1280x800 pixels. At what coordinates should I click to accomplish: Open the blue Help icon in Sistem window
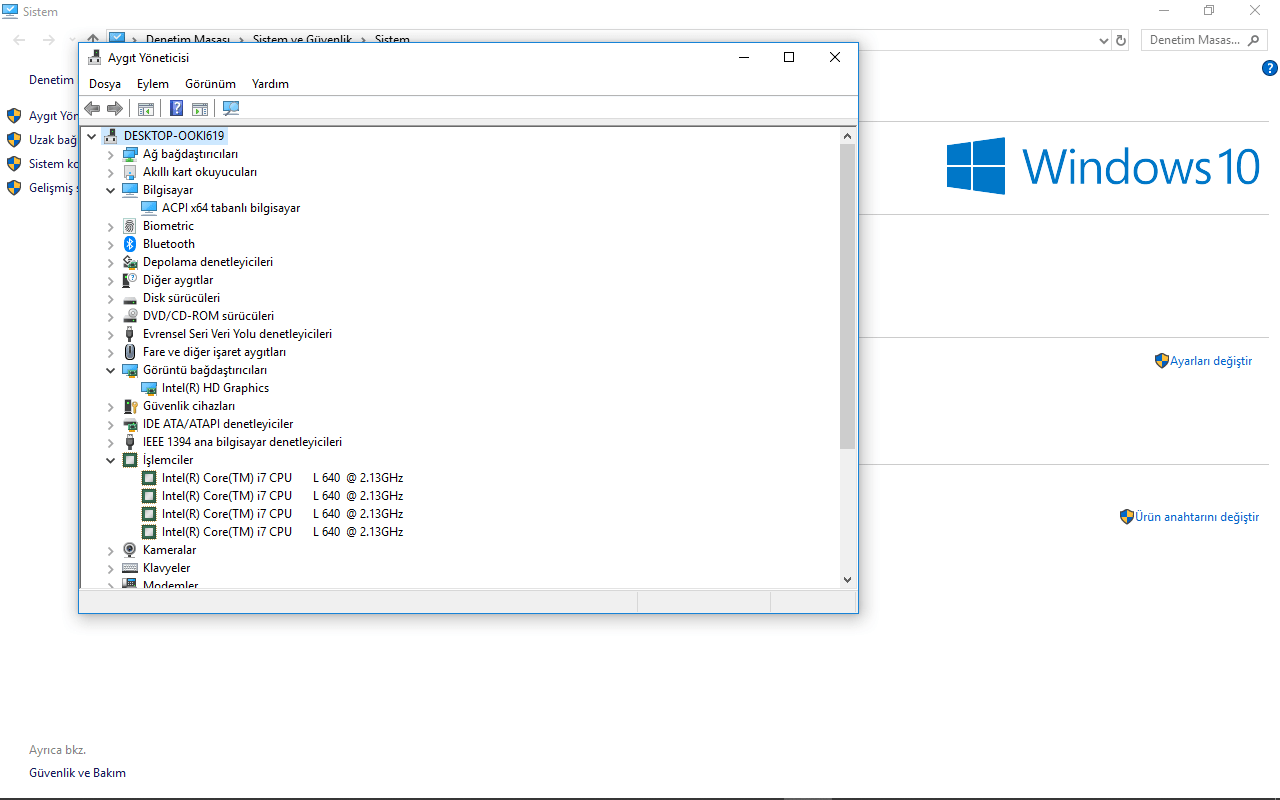coord(1270,69)
